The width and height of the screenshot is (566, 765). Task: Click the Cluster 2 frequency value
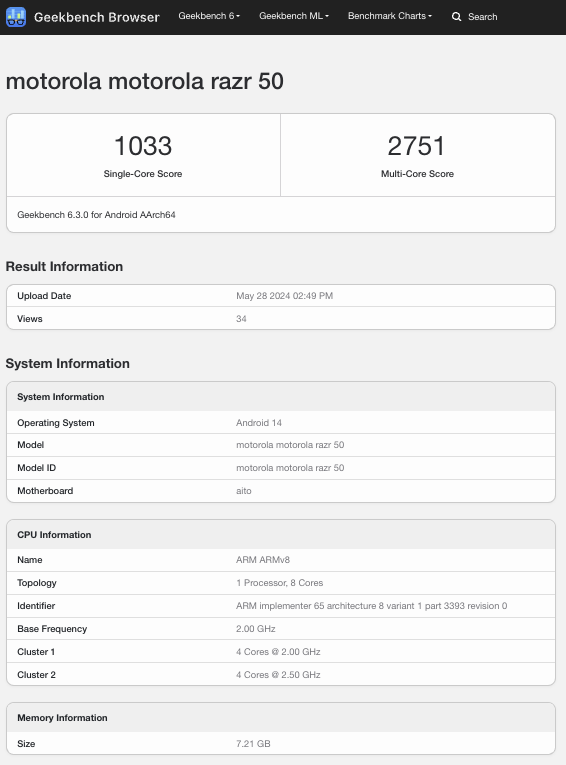click(x=278, y=675)
